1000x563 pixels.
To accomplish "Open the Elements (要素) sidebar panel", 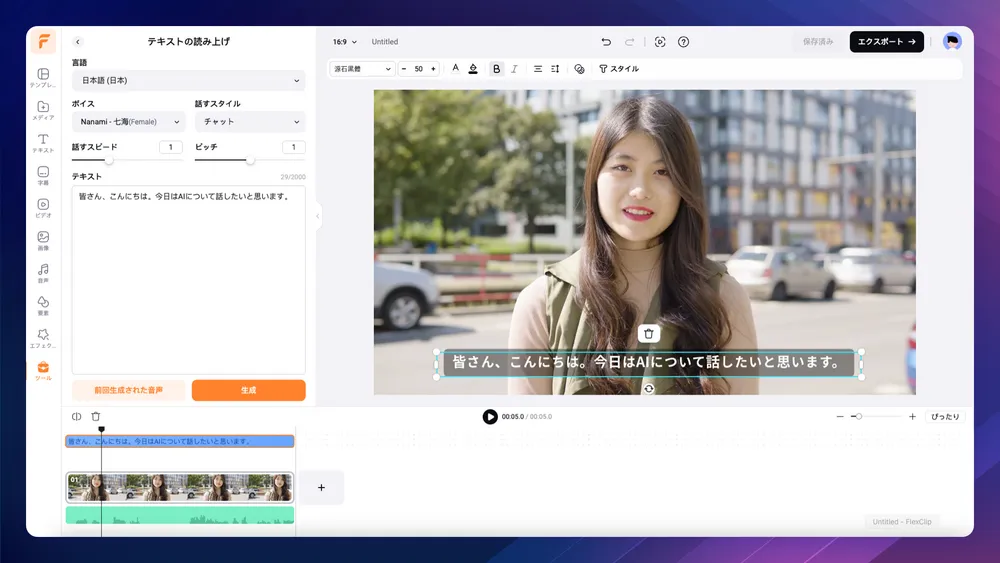I will point(43,305).
